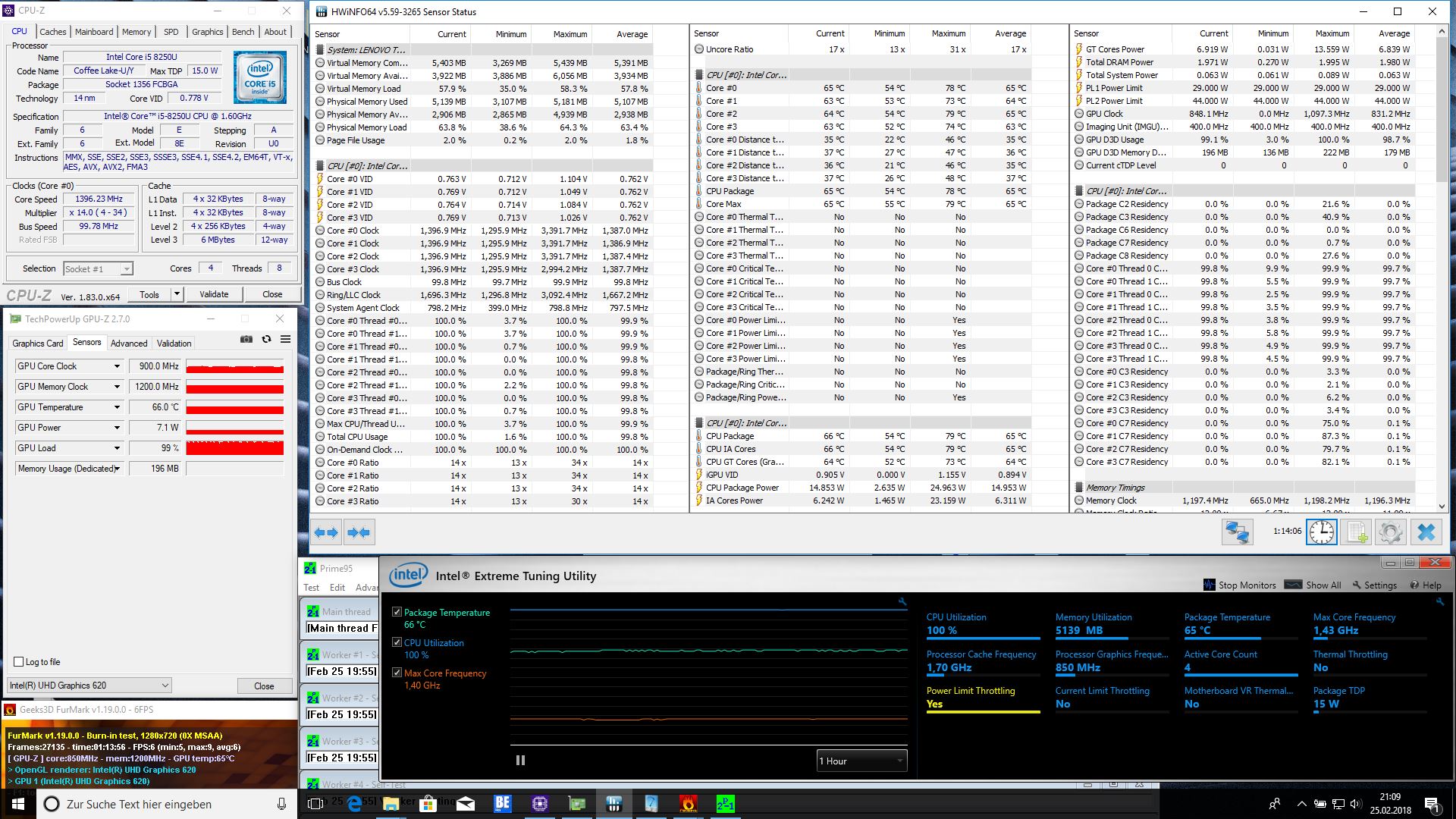
Task: Click the CPU-Z taskbar icon
Action: (539, 804)
